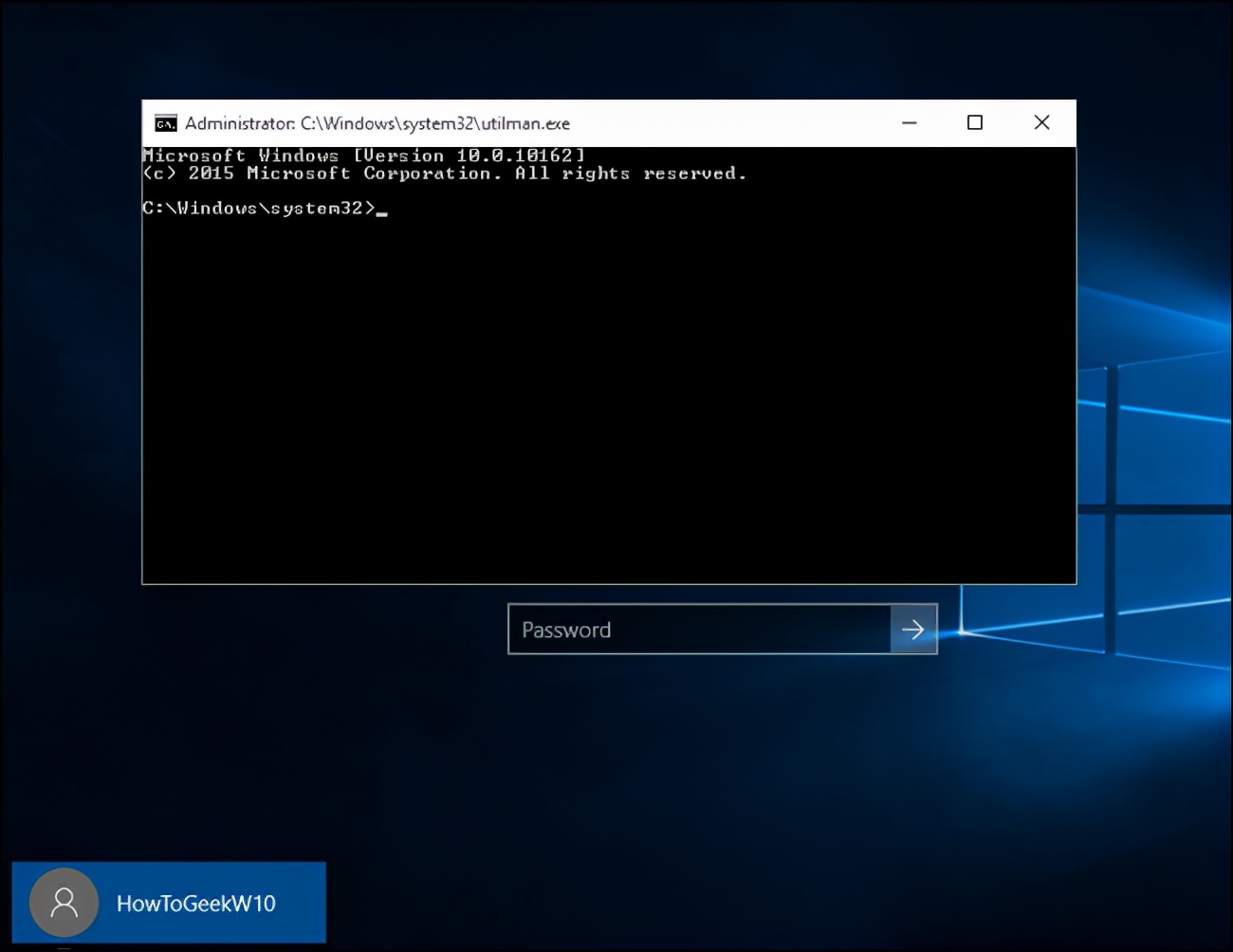1233x952 pixels.
Task: Minimize the Command Prompt window
Action: (x=909, y=122)
